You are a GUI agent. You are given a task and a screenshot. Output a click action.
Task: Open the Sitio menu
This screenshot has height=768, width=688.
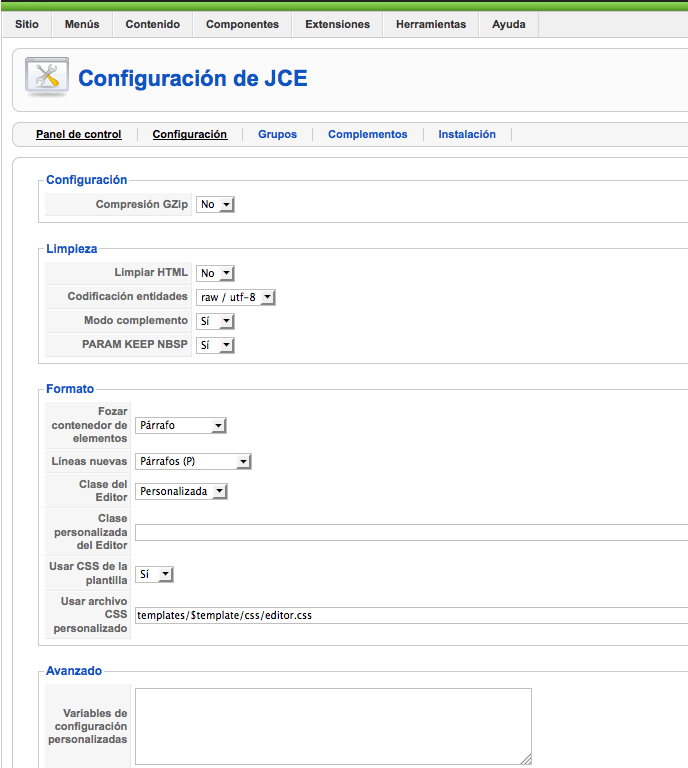pyautogui.click(x=27, y=24)
